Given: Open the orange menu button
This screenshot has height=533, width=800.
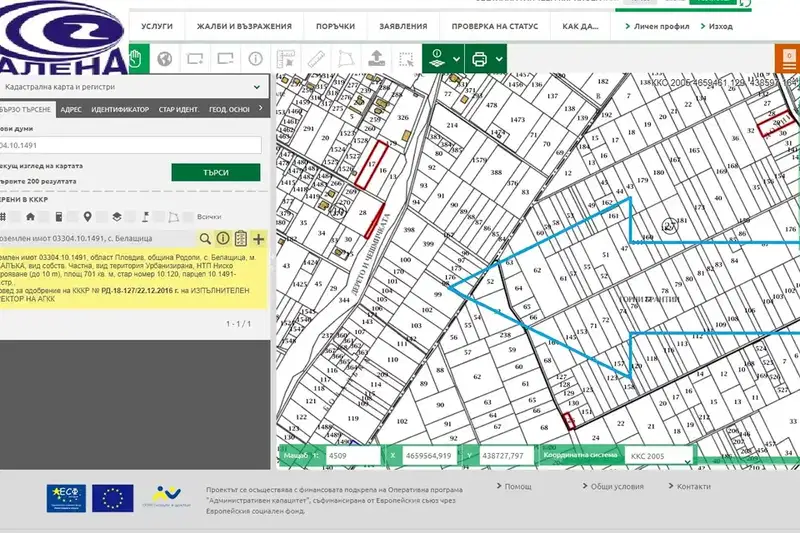Looking at the screenshot, I should tap(788, 59).
